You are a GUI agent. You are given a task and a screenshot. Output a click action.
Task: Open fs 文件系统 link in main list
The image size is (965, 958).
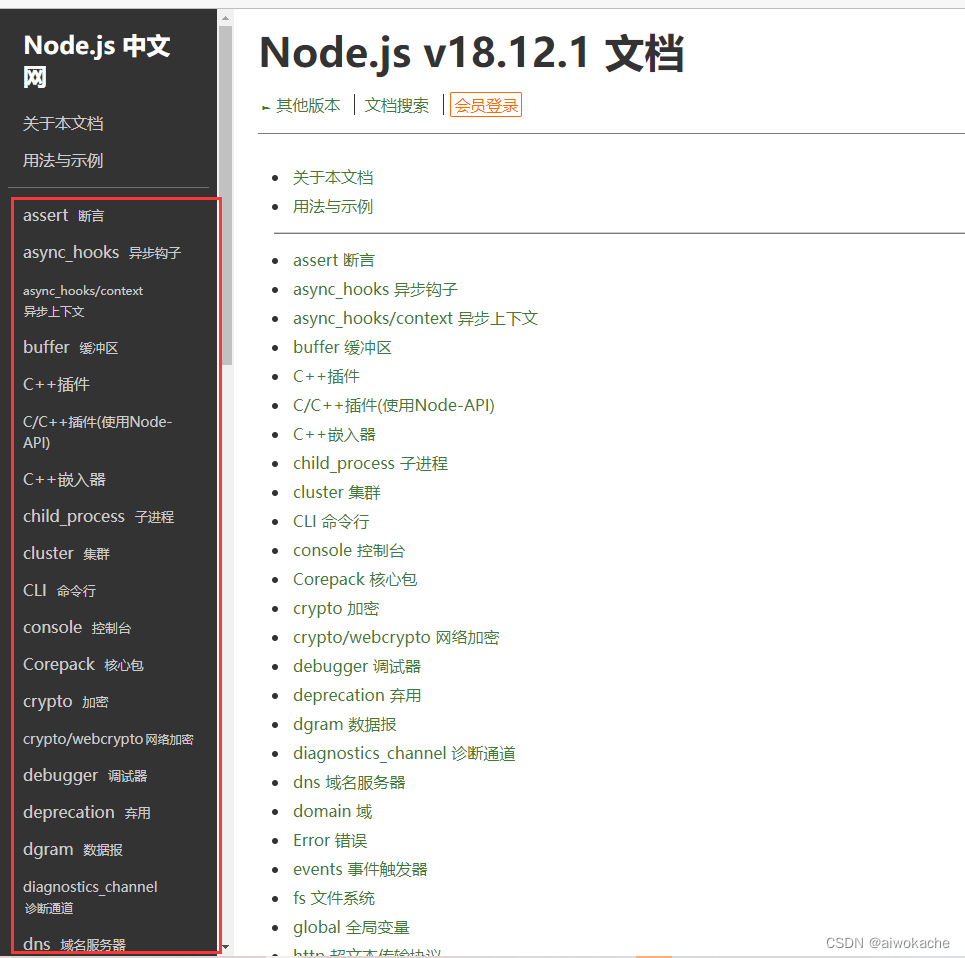(x=334, y=898)
